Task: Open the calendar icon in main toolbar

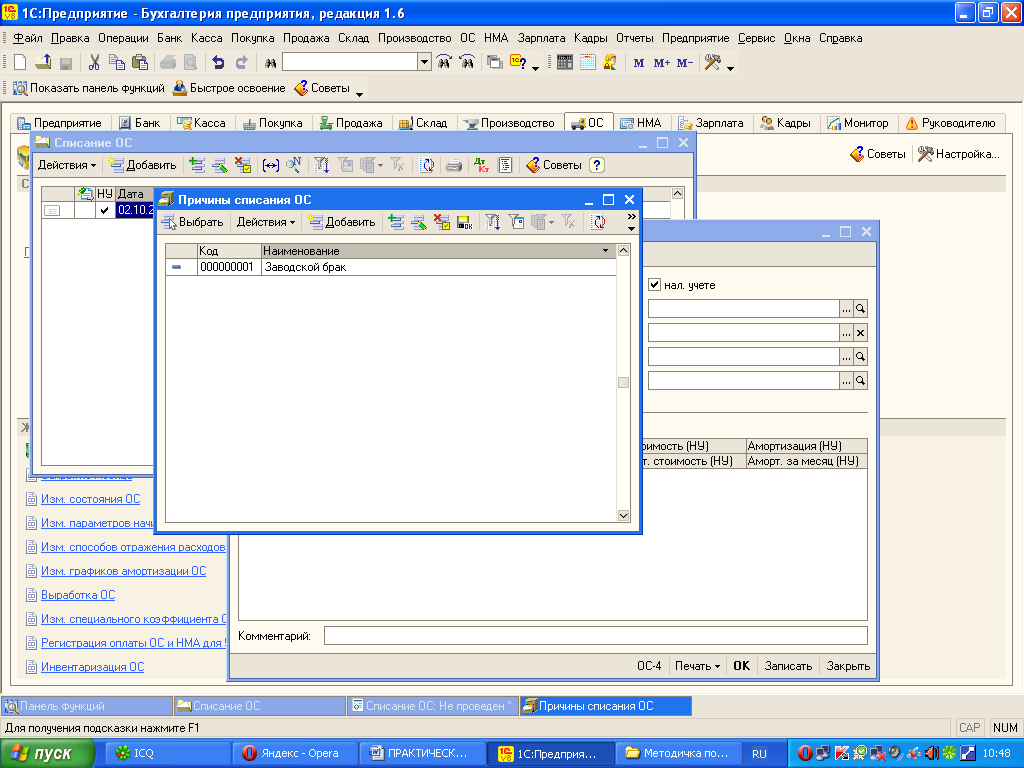Action: [588, 63]
